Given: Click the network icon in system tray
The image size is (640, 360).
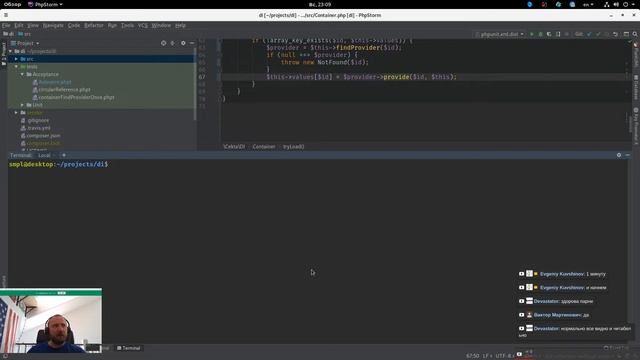Looking at the screenshot, I should 607,4.
